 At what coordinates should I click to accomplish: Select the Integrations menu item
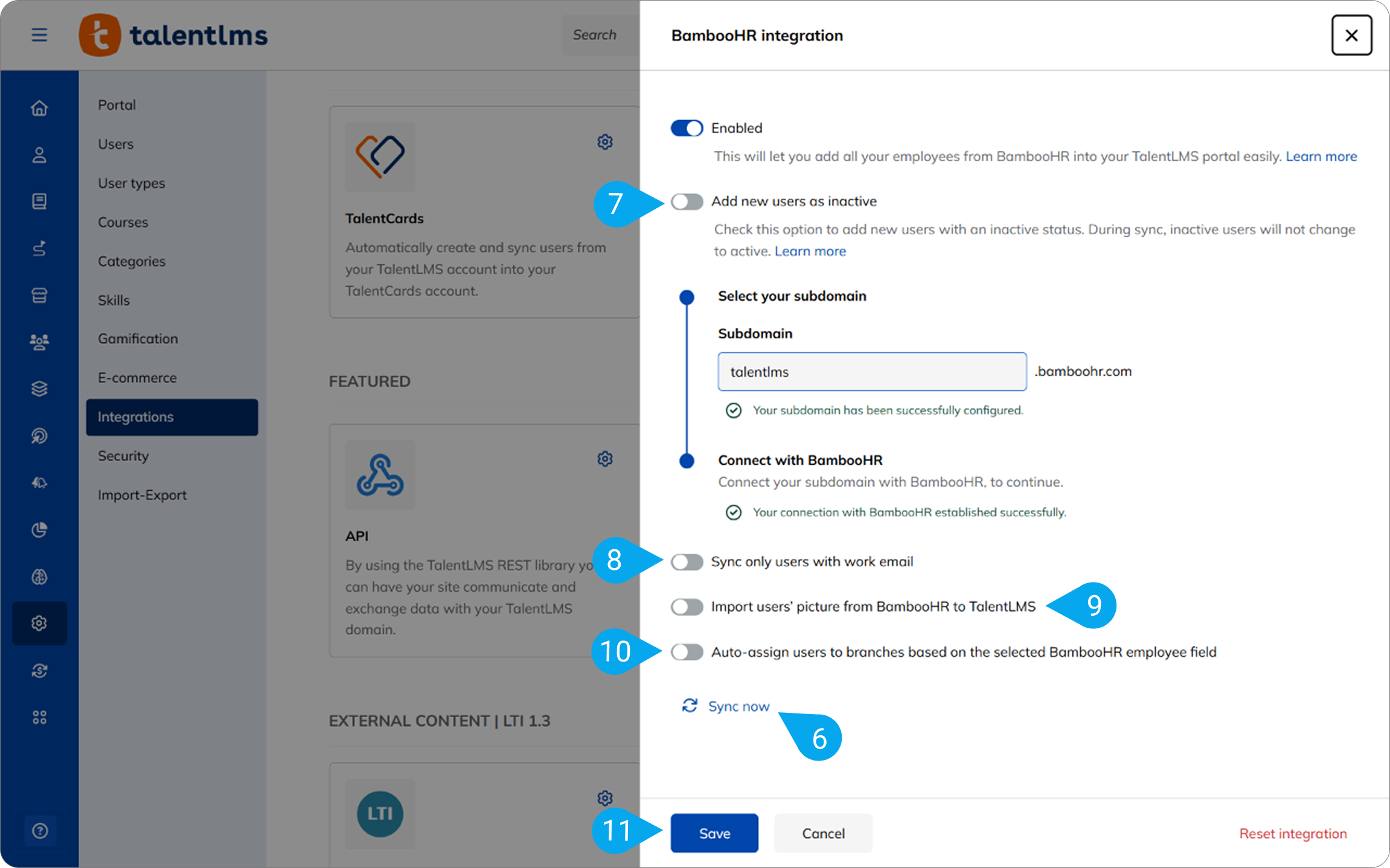click(x=172, y=417)
